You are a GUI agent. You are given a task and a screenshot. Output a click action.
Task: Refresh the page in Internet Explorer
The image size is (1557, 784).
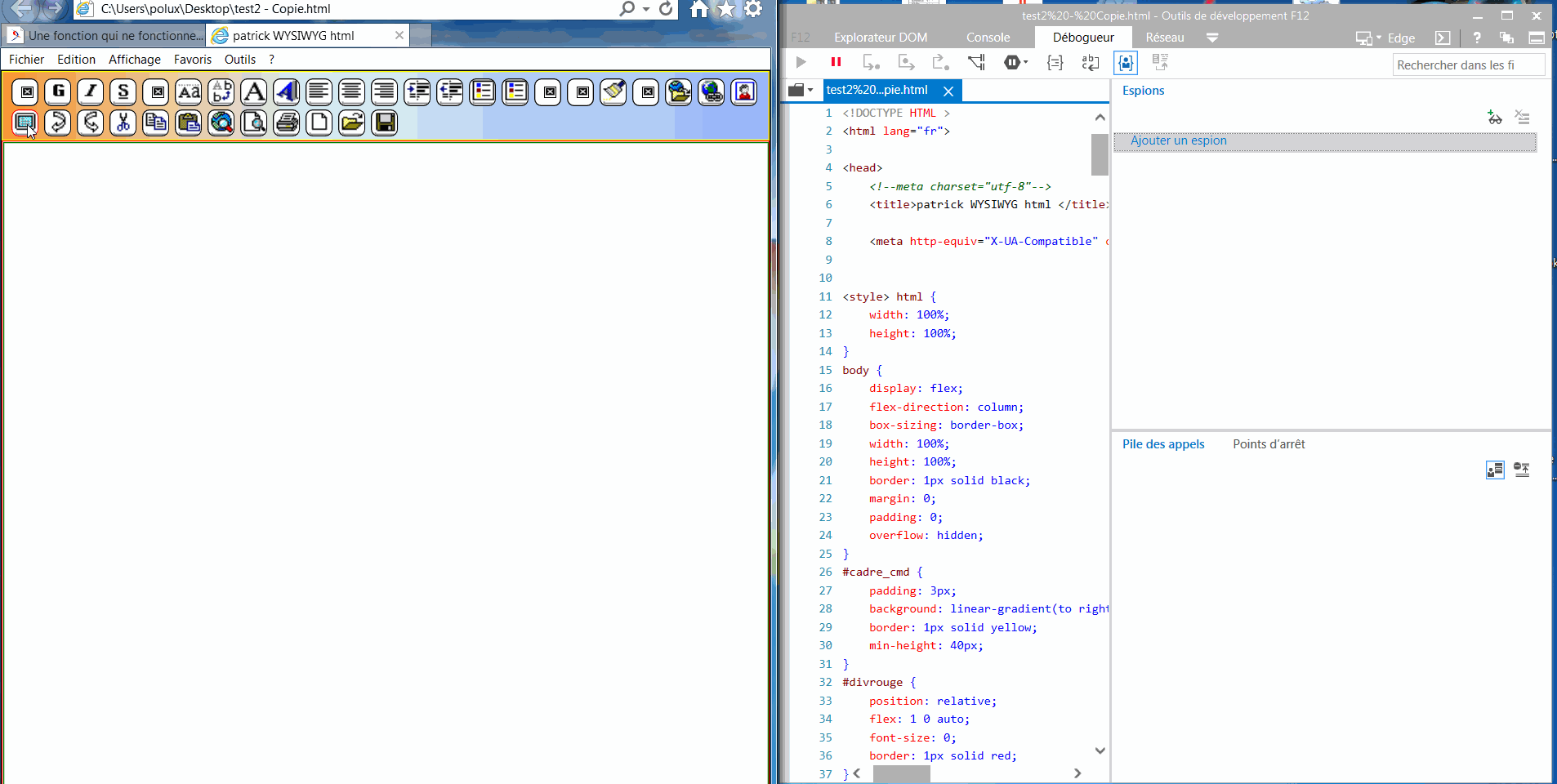click(667, 9)
